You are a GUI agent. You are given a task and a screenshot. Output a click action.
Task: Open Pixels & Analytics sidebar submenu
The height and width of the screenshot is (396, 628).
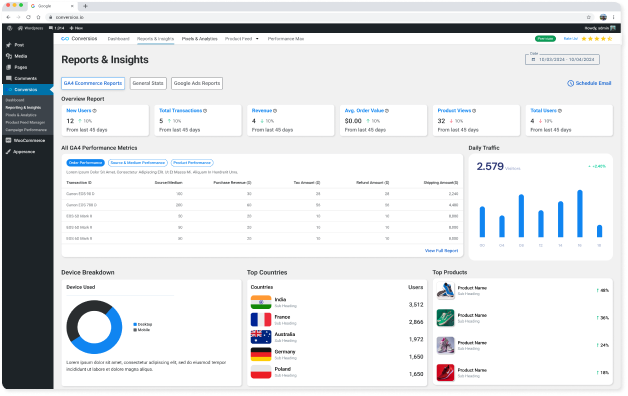21,115
